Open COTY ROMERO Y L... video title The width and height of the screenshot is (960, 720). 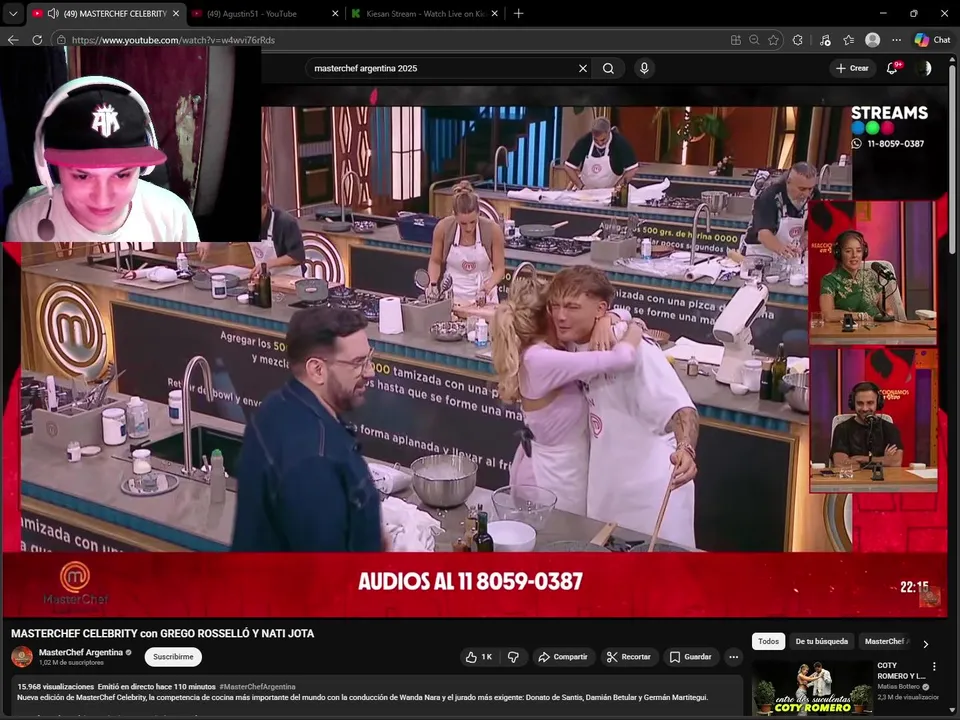tap(901, 670)
